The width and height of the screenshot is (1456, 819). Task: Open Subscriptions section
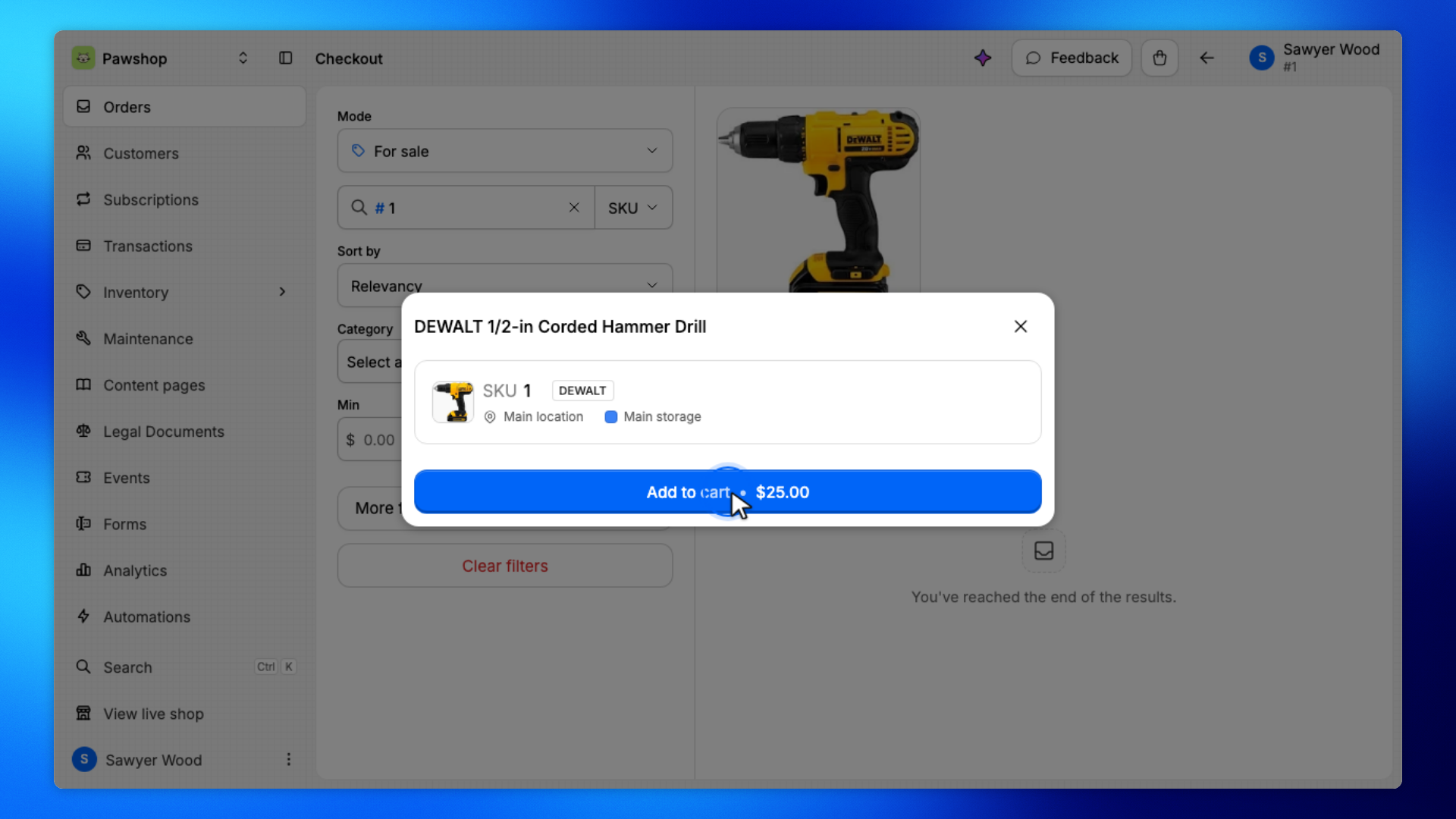(184, 199)
